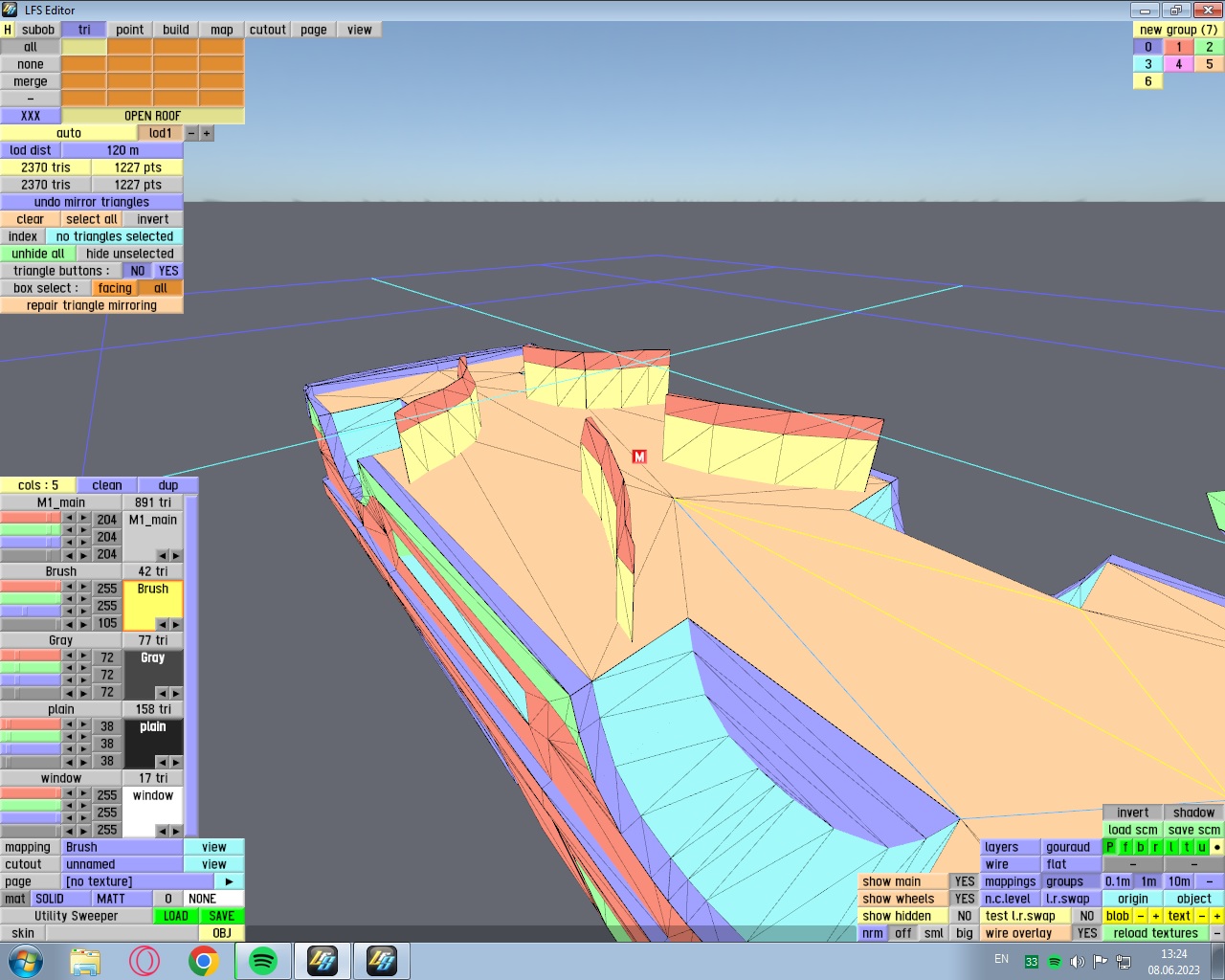The image size is (1225, 980).
Task: Switch to the view tab
Action: click(360, 30)
